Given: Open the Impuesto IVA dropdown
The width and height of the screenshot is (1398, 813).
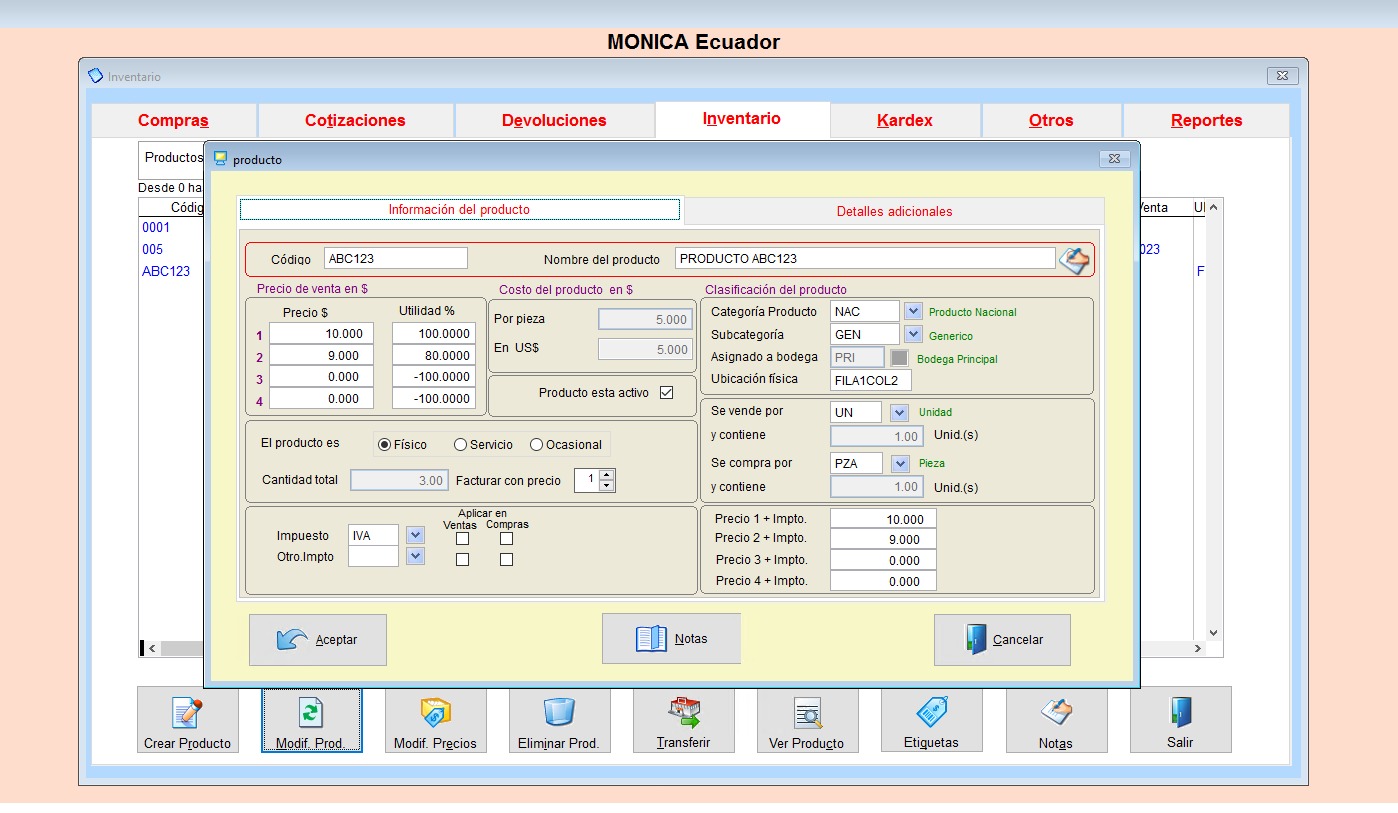Looking at the screenshot, I should click(414, 535).
